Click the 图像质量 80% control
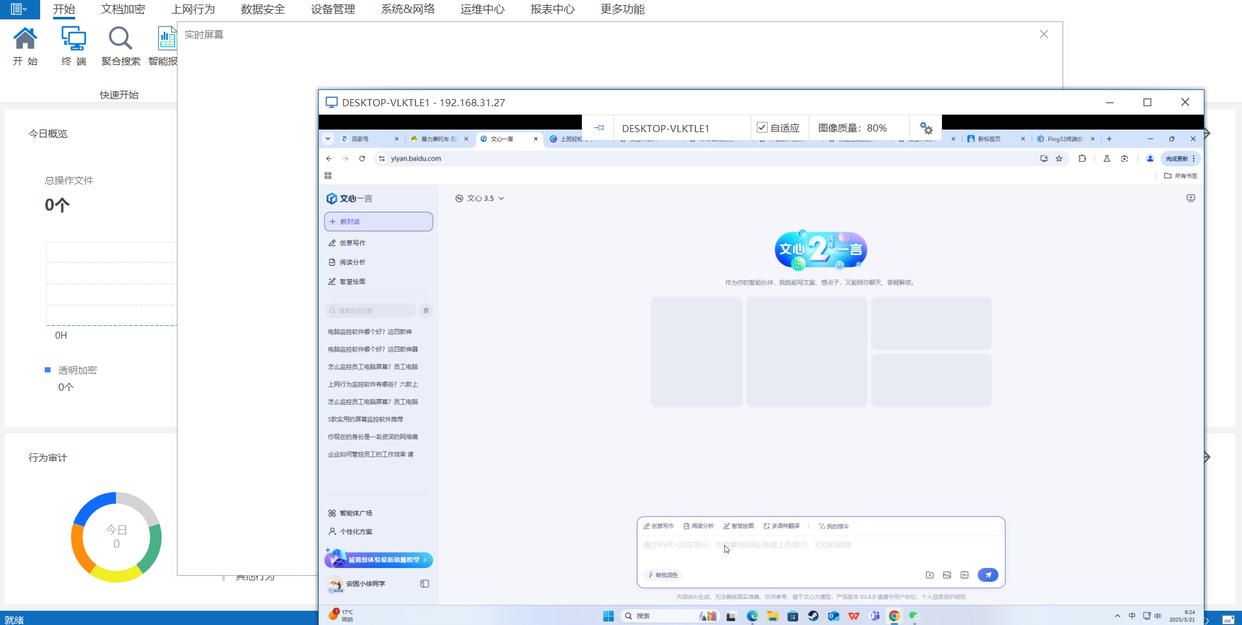This screenshot has height=625, width=1242. click(x=852, y=128)
